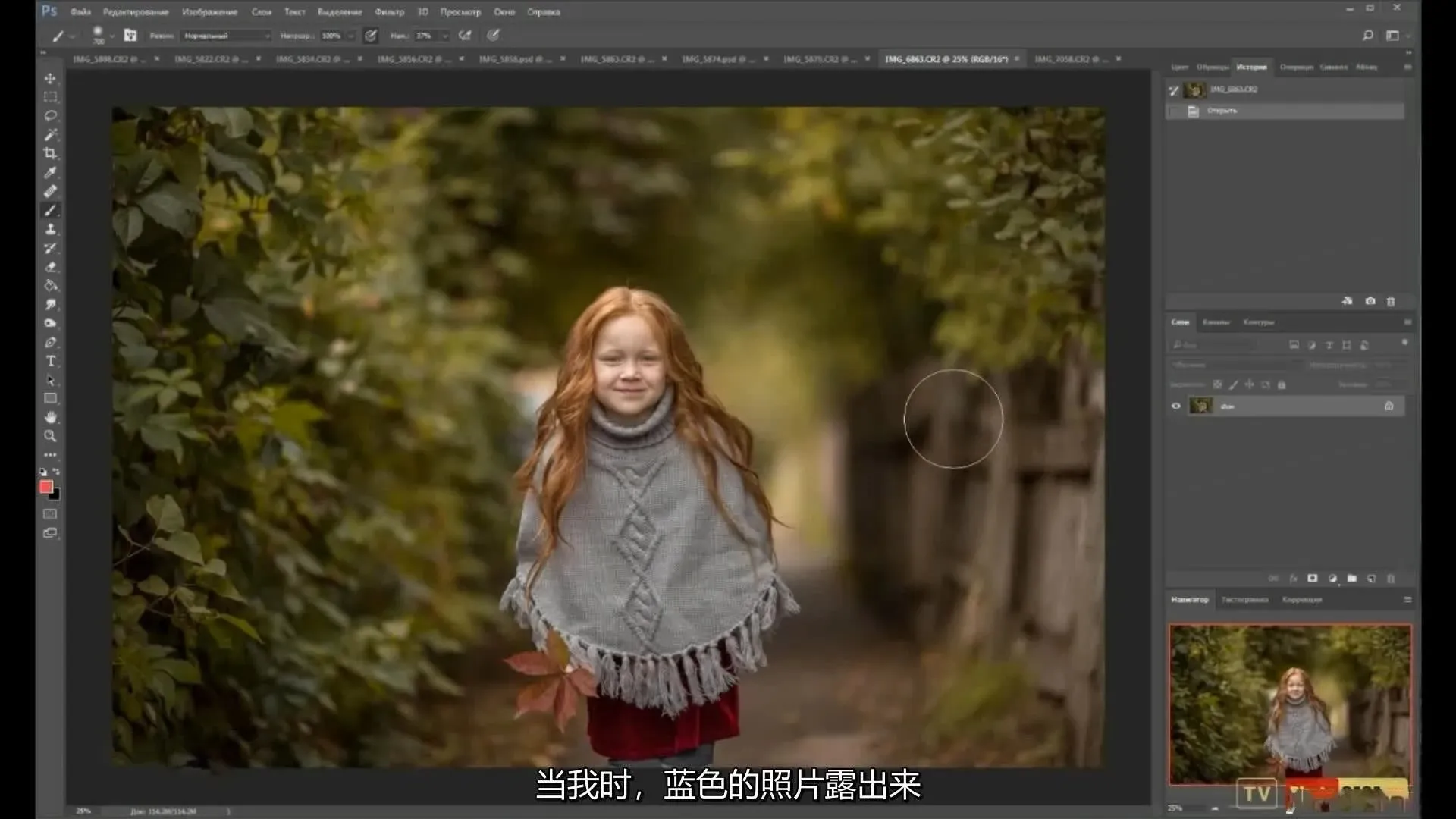
Task: Choose the Hand tool
Action: tap(50, 417)
